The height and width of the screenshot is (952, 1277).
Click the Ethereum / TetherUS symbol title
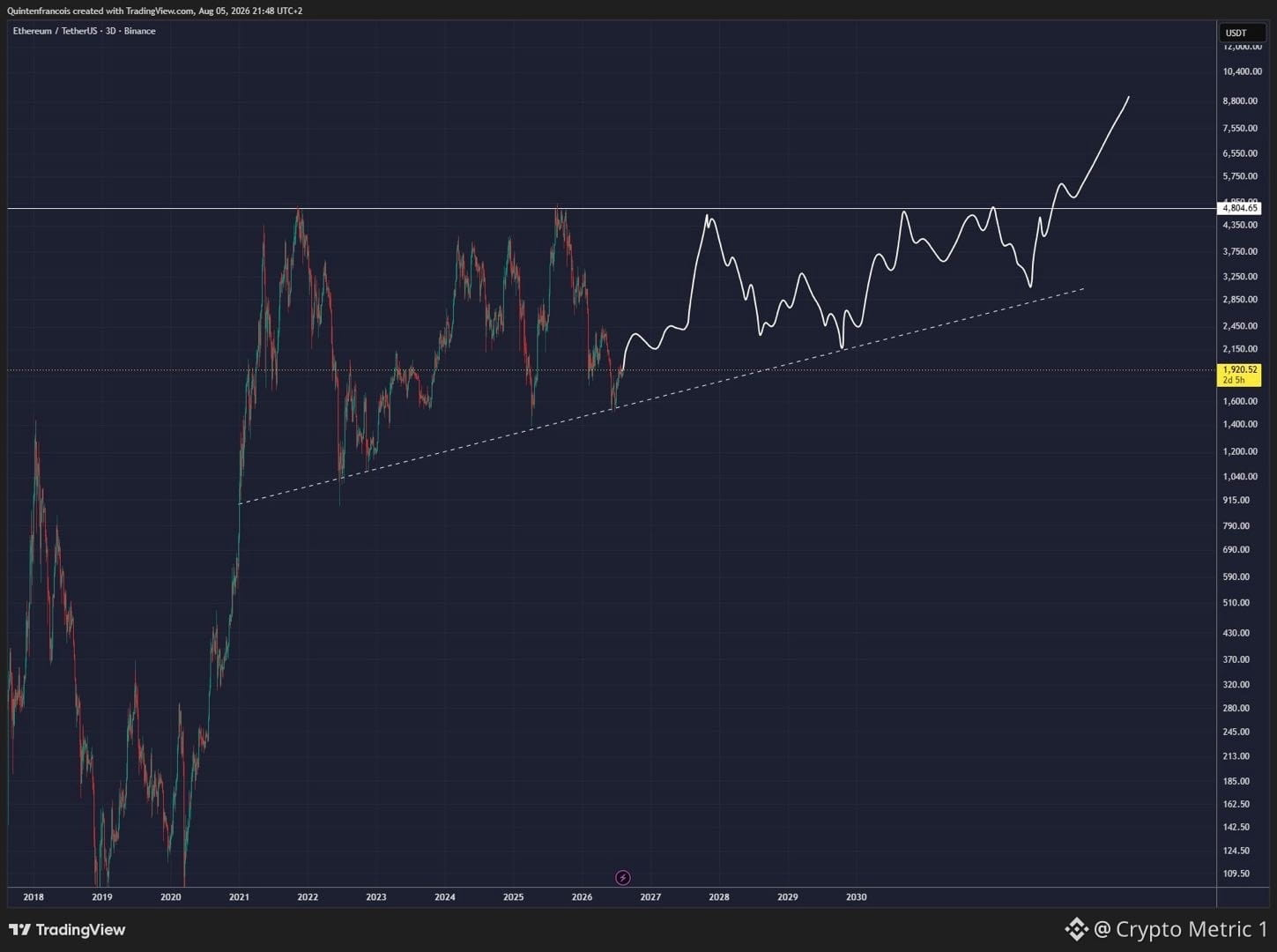85,31
